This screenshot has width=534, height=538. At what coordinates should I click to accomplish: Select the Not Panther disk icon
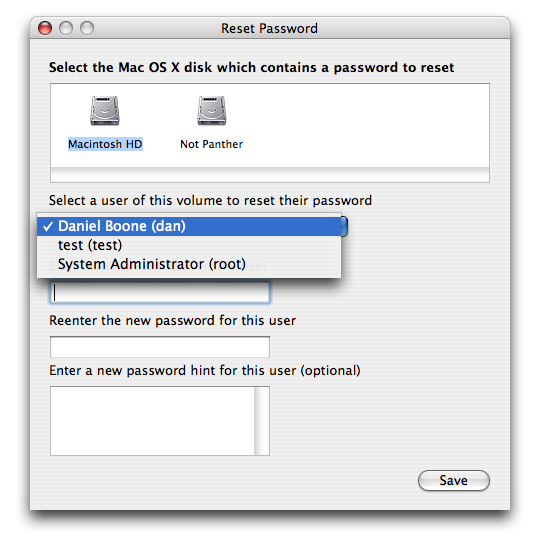click(x=212, y=110)
